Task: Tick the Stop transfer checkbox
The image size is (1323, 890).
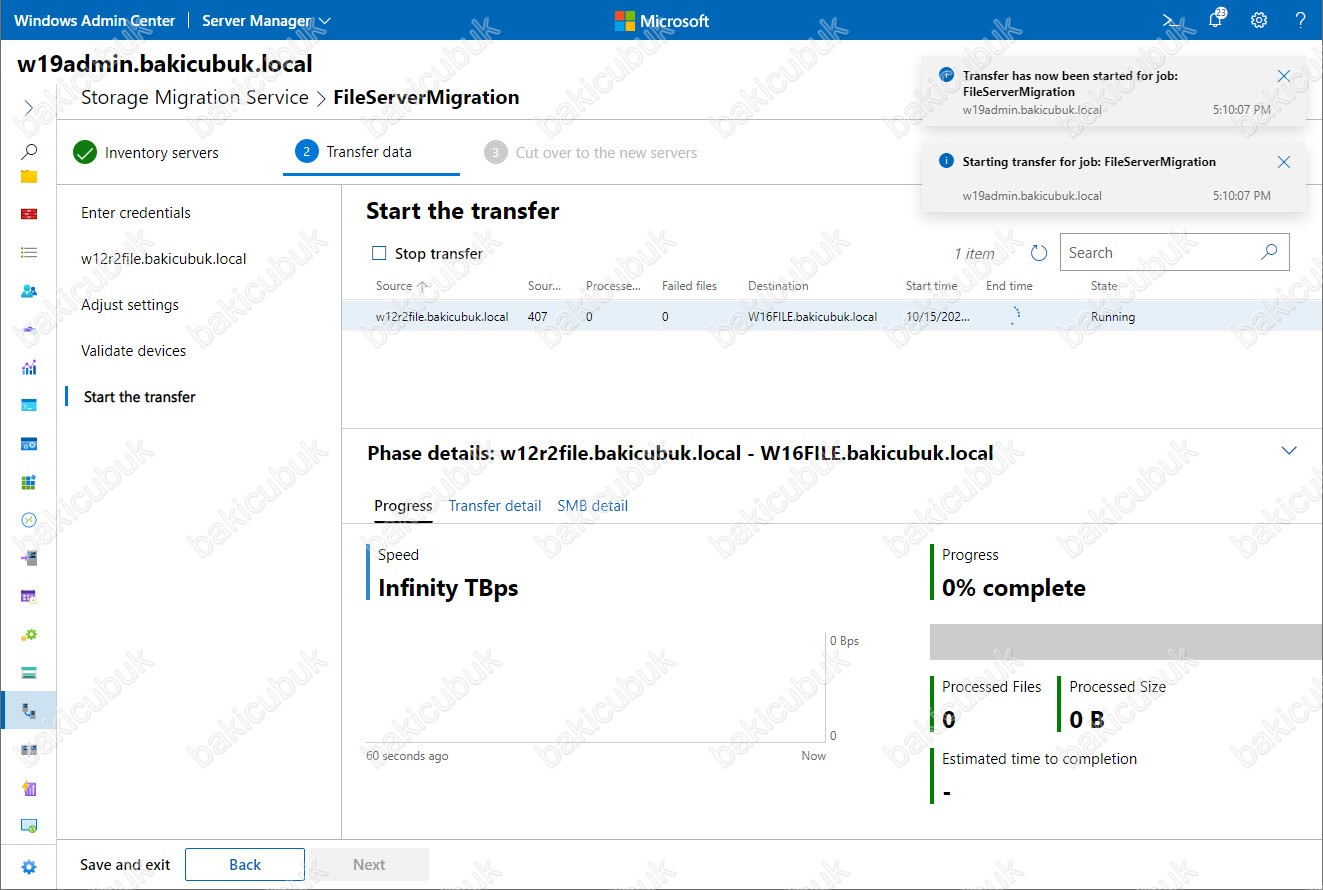Action: point(379,254)
